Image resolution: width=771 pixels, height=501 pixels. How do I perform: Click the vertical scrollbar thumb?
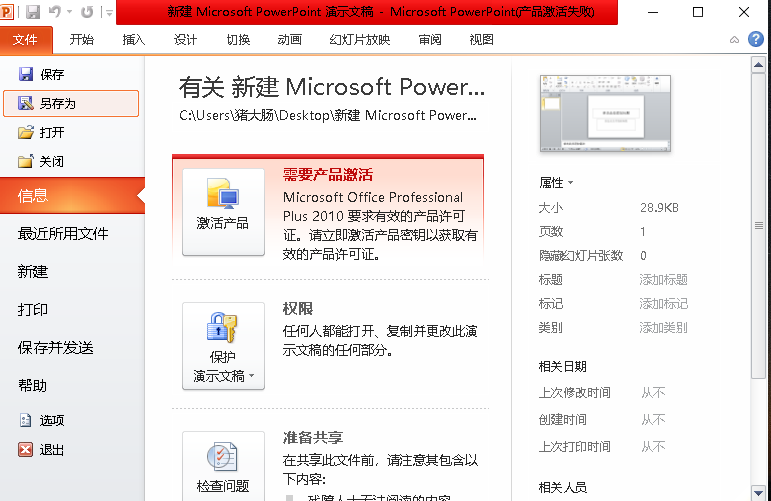pos(758,226)
